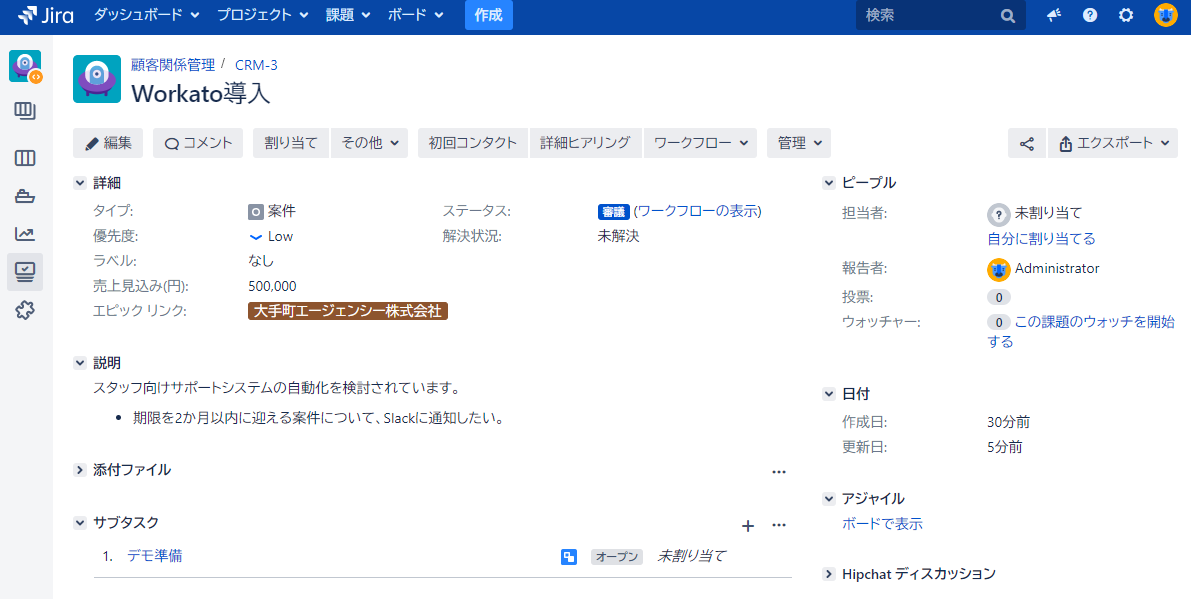Screen dimensions: 1191x599
Task: Expand the Hipchat ディスカッション section
Action: point(829,575)
